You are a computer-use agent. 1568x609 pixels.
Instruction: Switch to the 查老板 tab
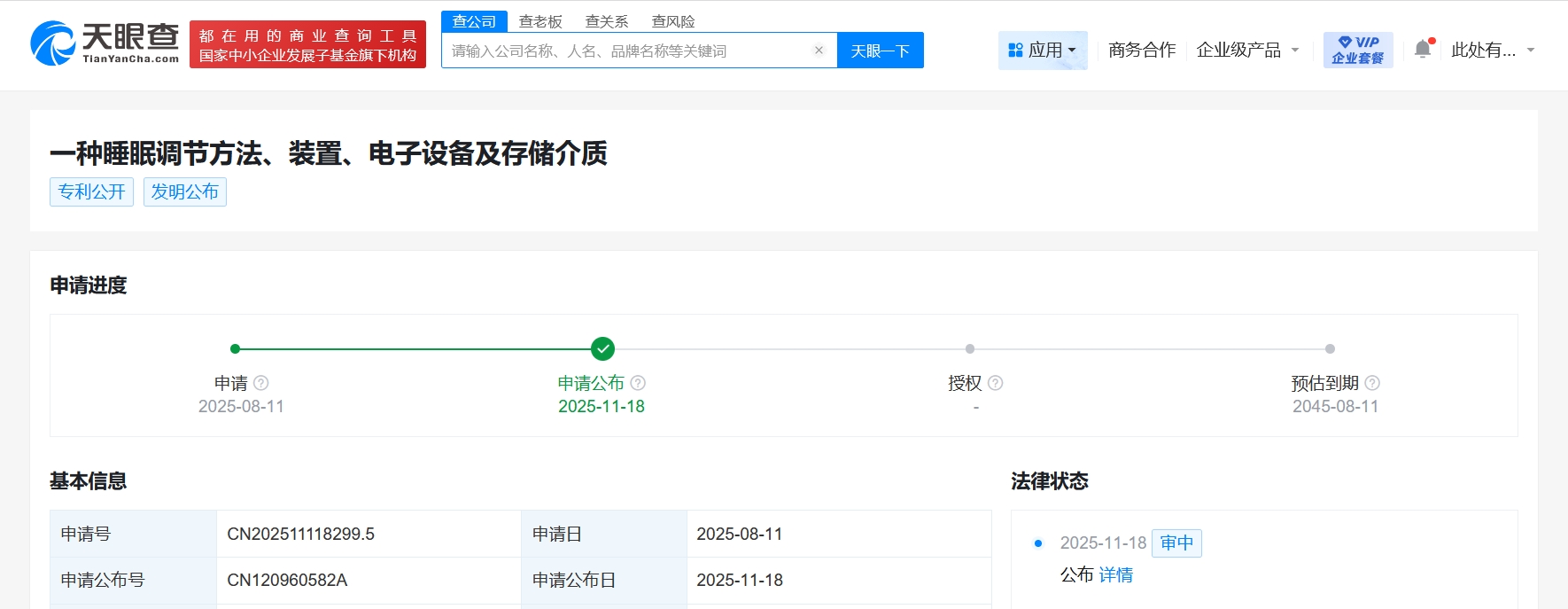pyautogui.click(x=540, y=21)
